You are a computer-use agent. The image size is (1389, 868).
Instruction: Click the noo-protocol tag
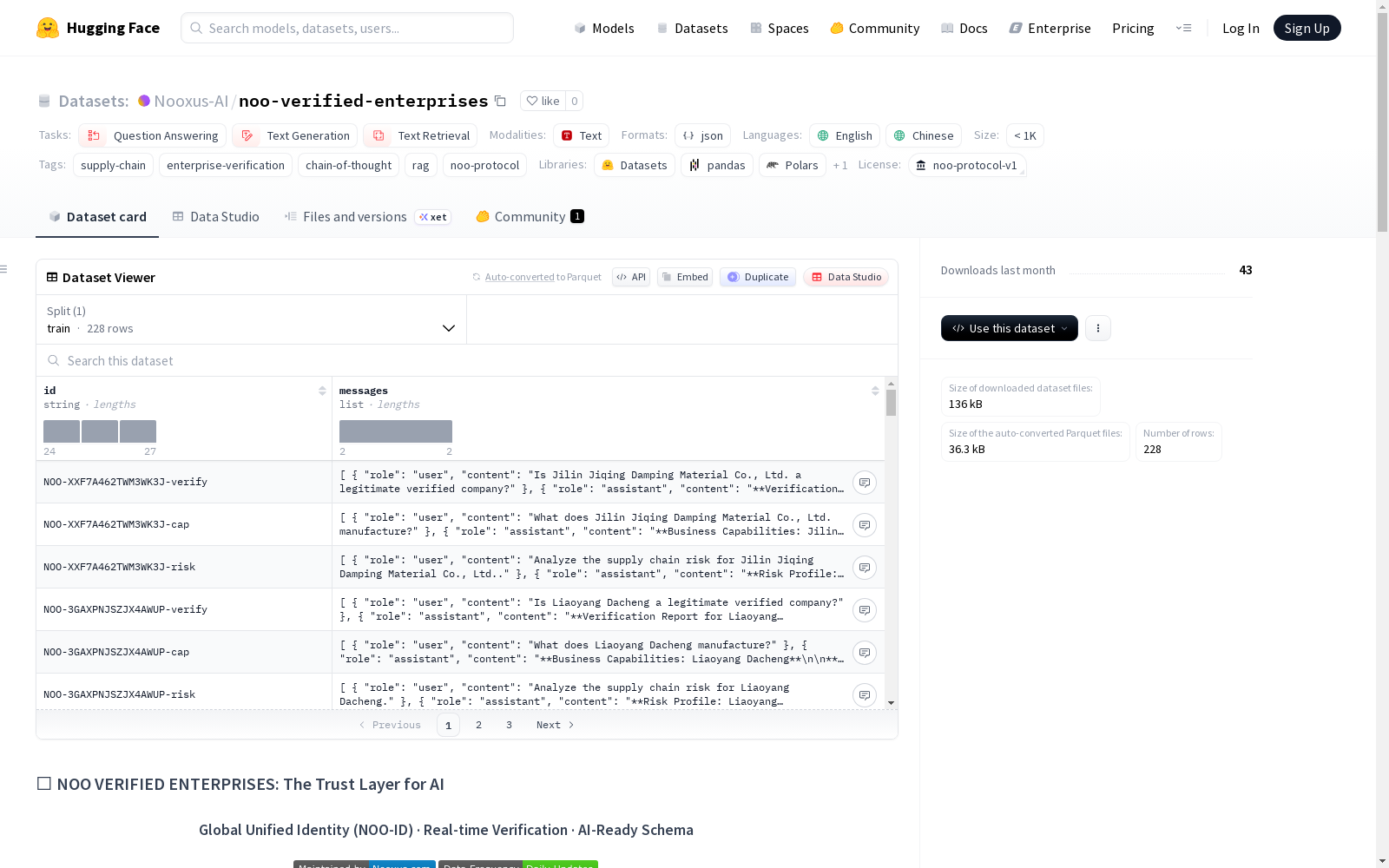coord(484,165)
